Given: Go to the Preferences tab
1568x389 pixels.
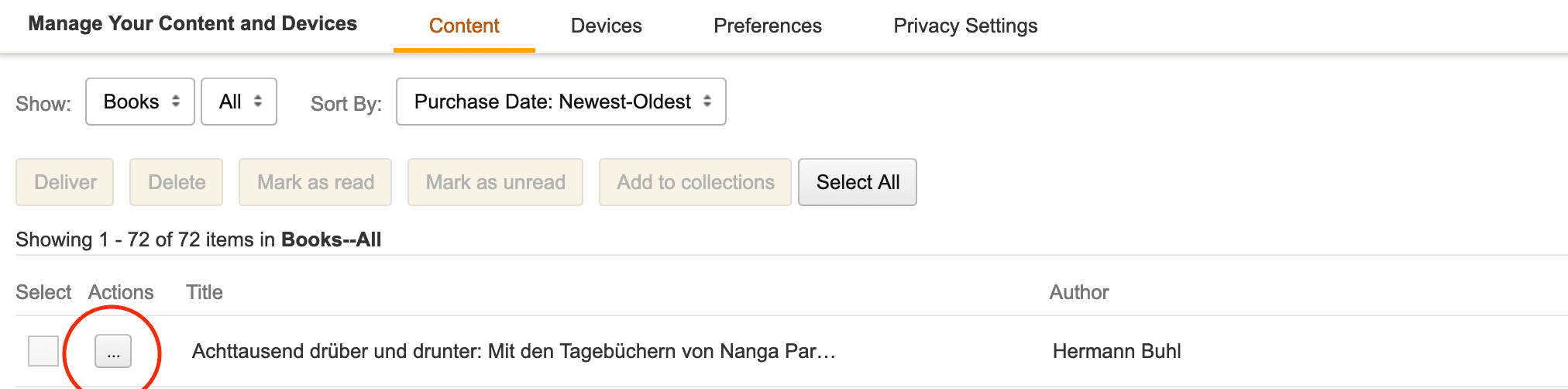Looking at the screenshot, I should click(x=767, y=26).
